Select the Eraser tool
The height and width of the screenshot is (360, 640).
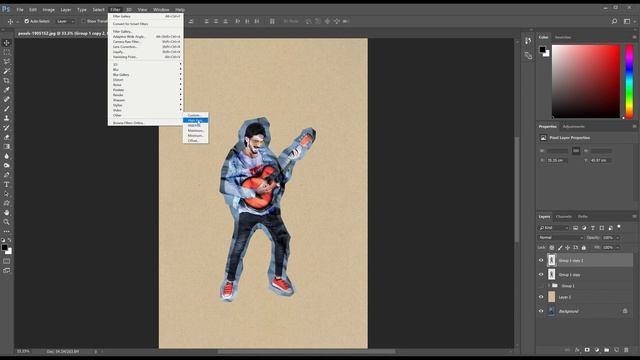coord(7,137)
